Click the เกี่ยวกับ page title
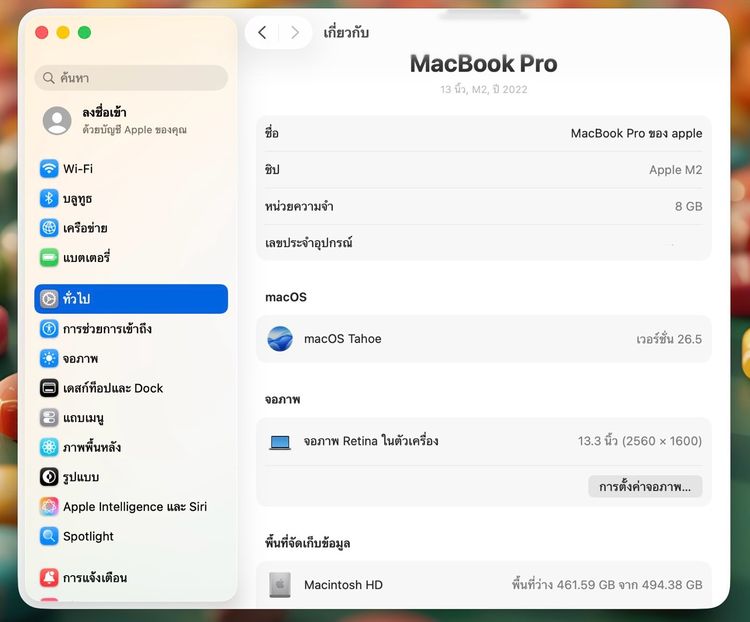Image resolution: width=750 pixels, height=622 pixels. [x=346, y=33]
